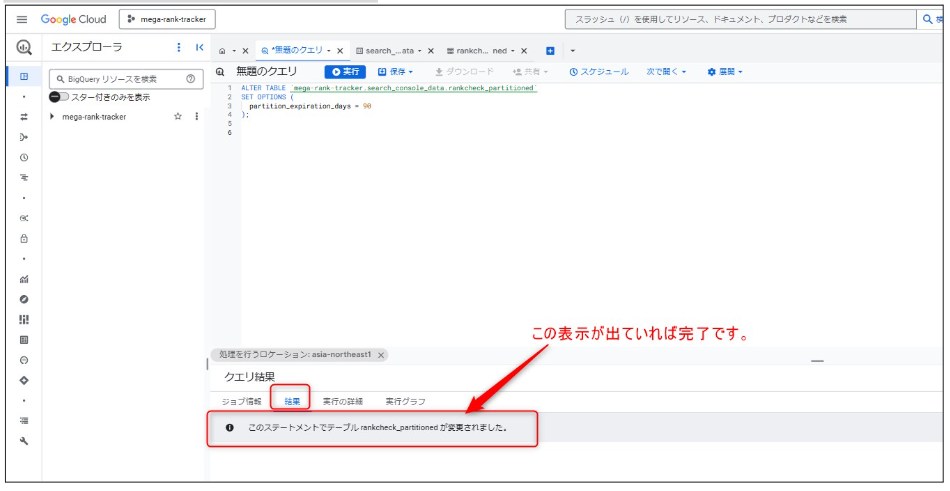Select the 無題のクエリ tab
The height and width of the screenshot is (491, 950).
coord(296,51)
